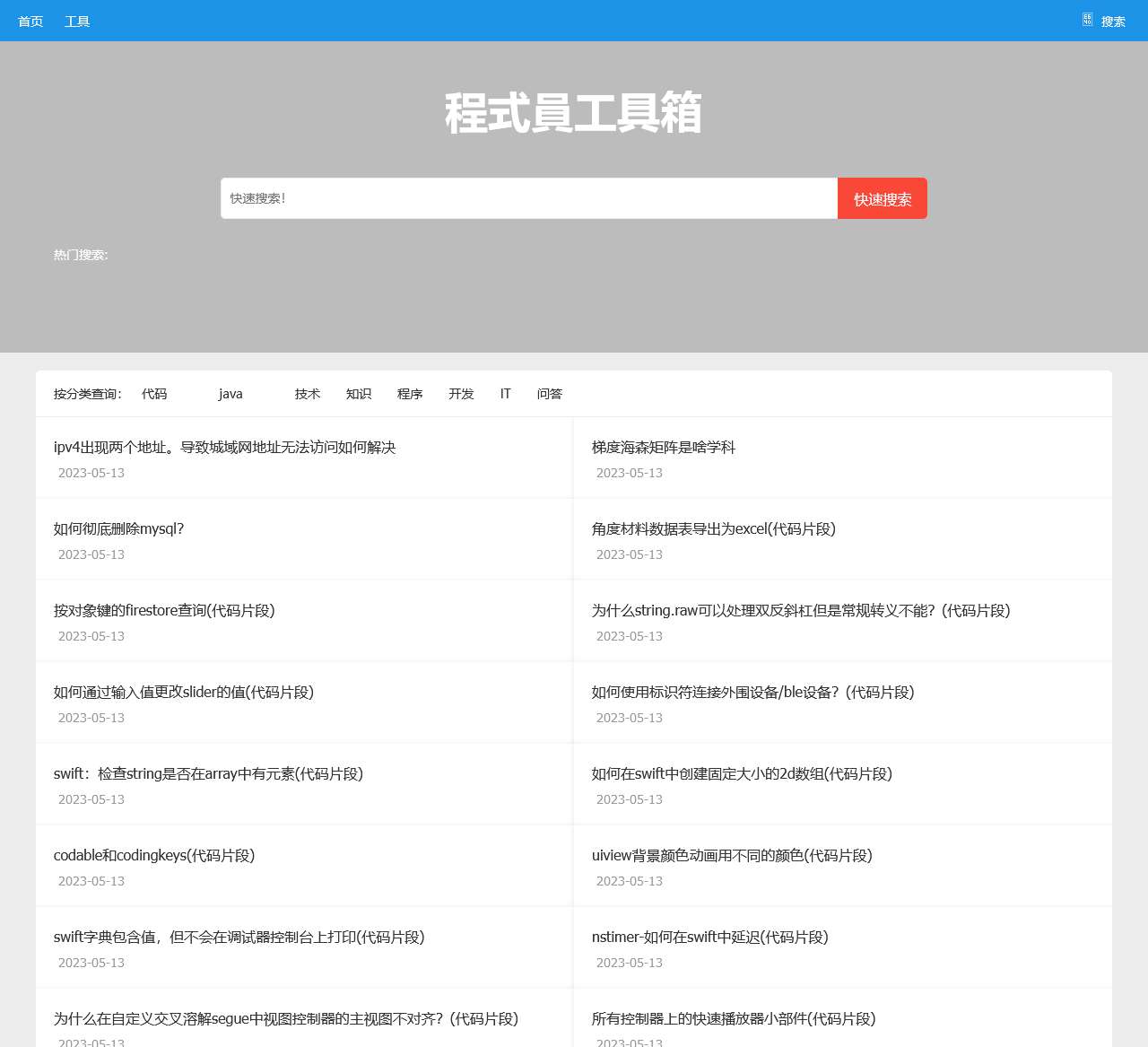Screen dimensions: 1148x1047
Task: Click the red 快速搜索 button
Action: point(883,198)
